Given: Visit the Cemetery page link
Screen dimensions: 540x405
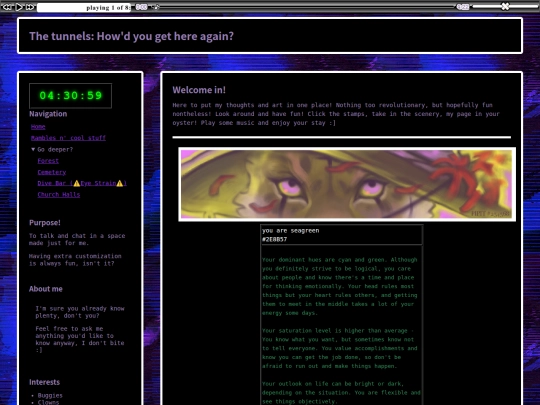Looking at the screenshot, I should [x=52, y=172].
